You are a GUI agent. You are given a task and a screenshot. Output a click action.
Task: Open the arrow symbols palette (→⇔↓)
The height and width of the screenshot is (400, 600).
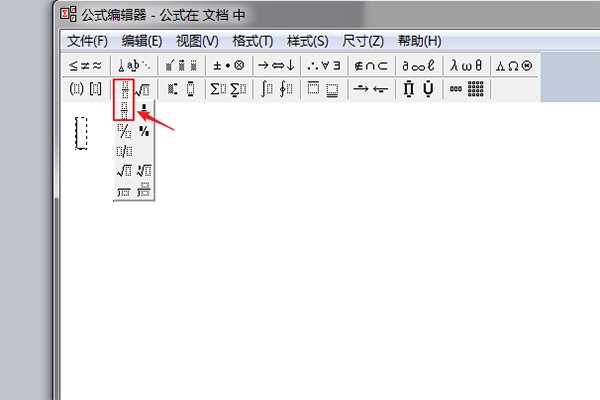point(276,66)
